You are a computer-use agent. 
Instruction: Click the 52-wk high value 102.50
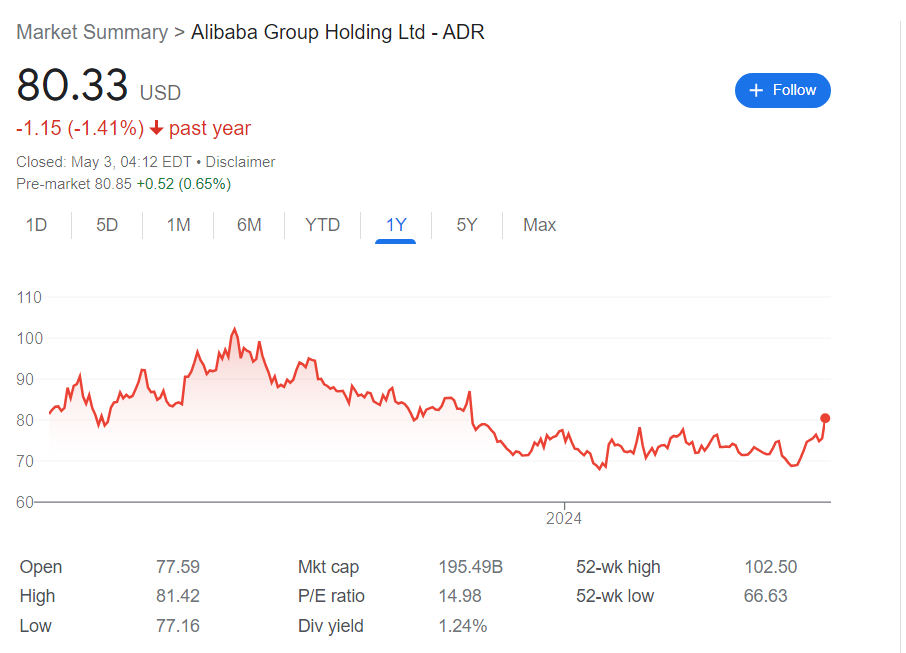[x=770, y=567]
